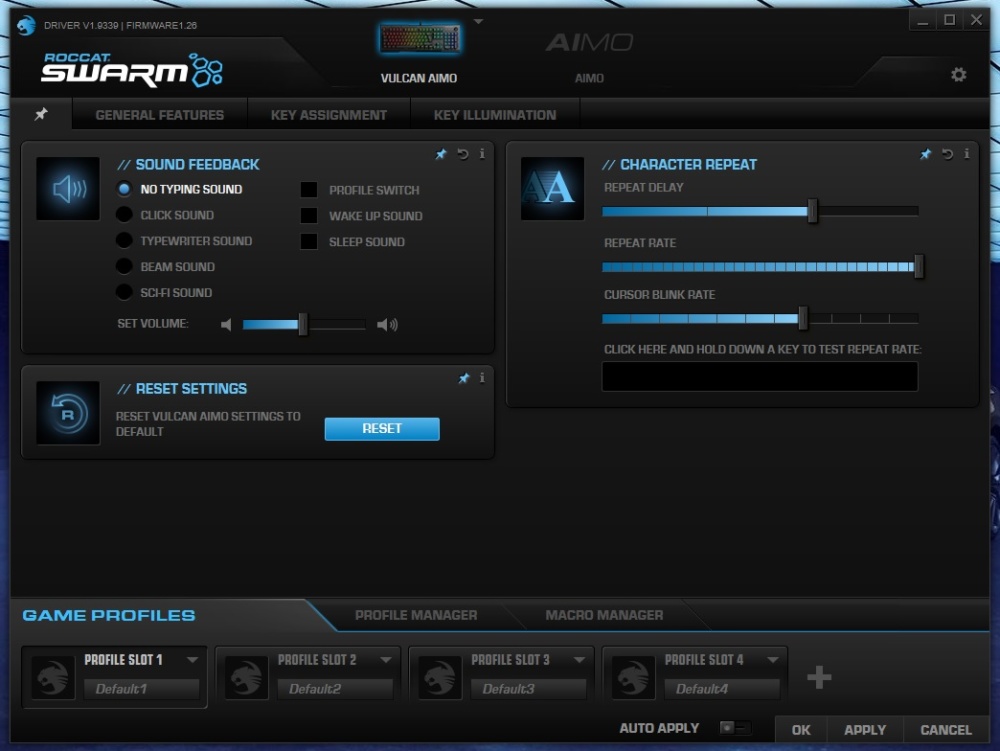Screen dimensions: 1000x751
Task: Reset Character Repeat panel with undo icon
Action: tap(947, 154)
